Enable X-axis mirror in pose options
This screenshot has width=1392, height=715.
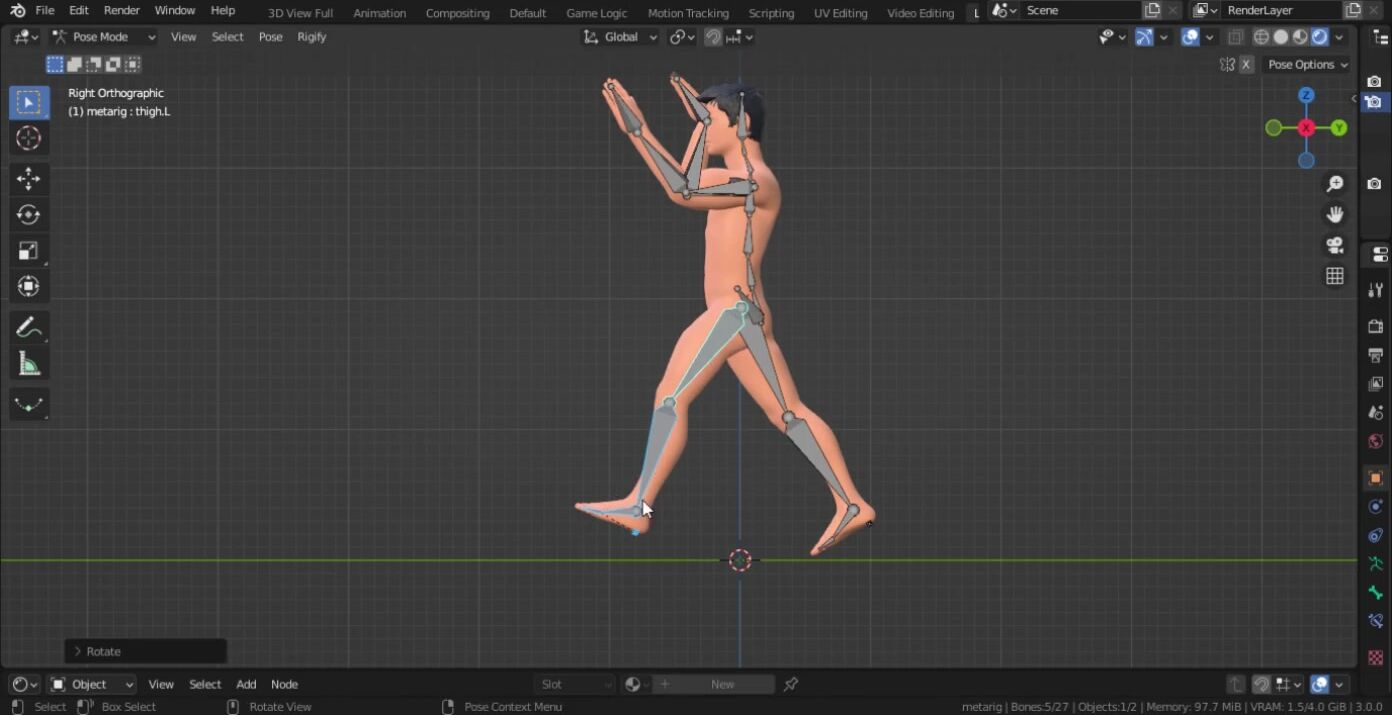tap(1246, 64)
